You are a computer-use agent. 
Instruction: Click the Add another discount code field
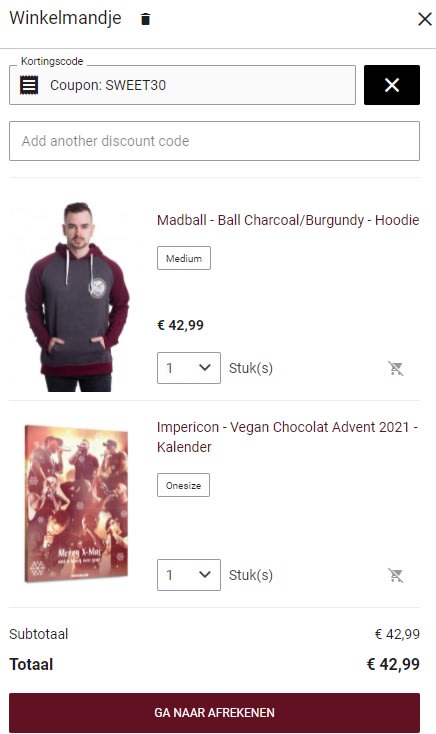[x=214, y=141]
